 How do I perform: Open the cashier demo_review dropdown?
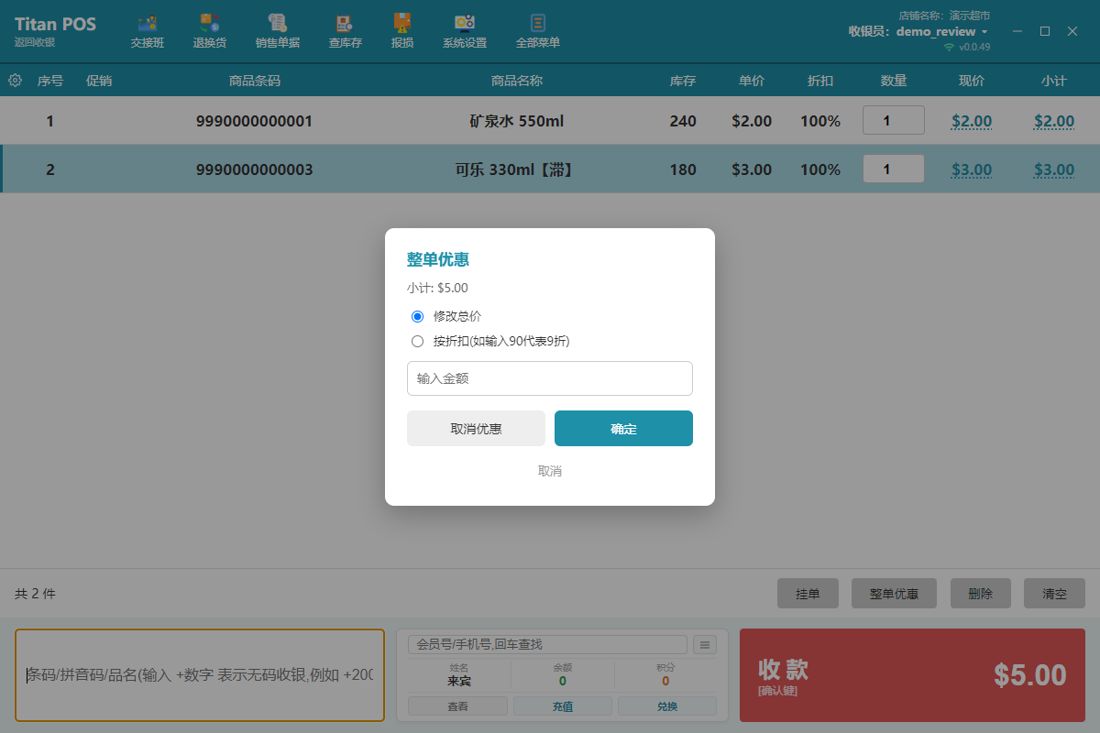point(942,32)
